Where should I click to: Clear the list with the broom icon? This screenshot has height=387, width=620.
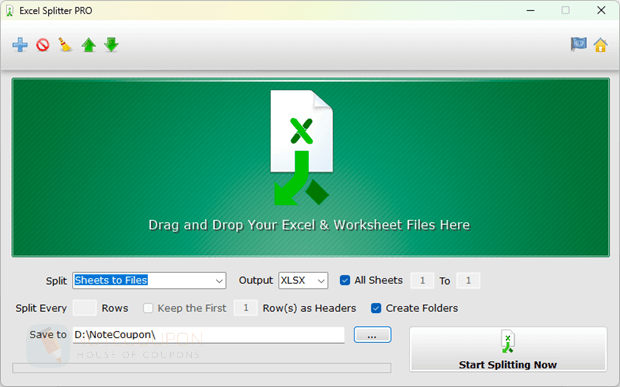click(65, 45)
